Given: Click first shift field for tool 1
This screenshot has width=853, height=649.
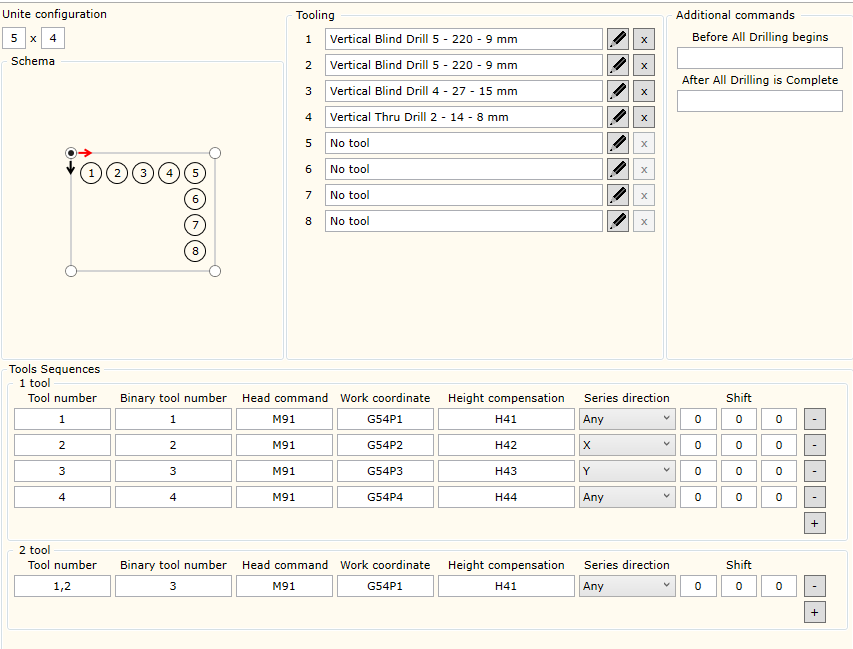Looking at the screenshot, I should point(698,419).
